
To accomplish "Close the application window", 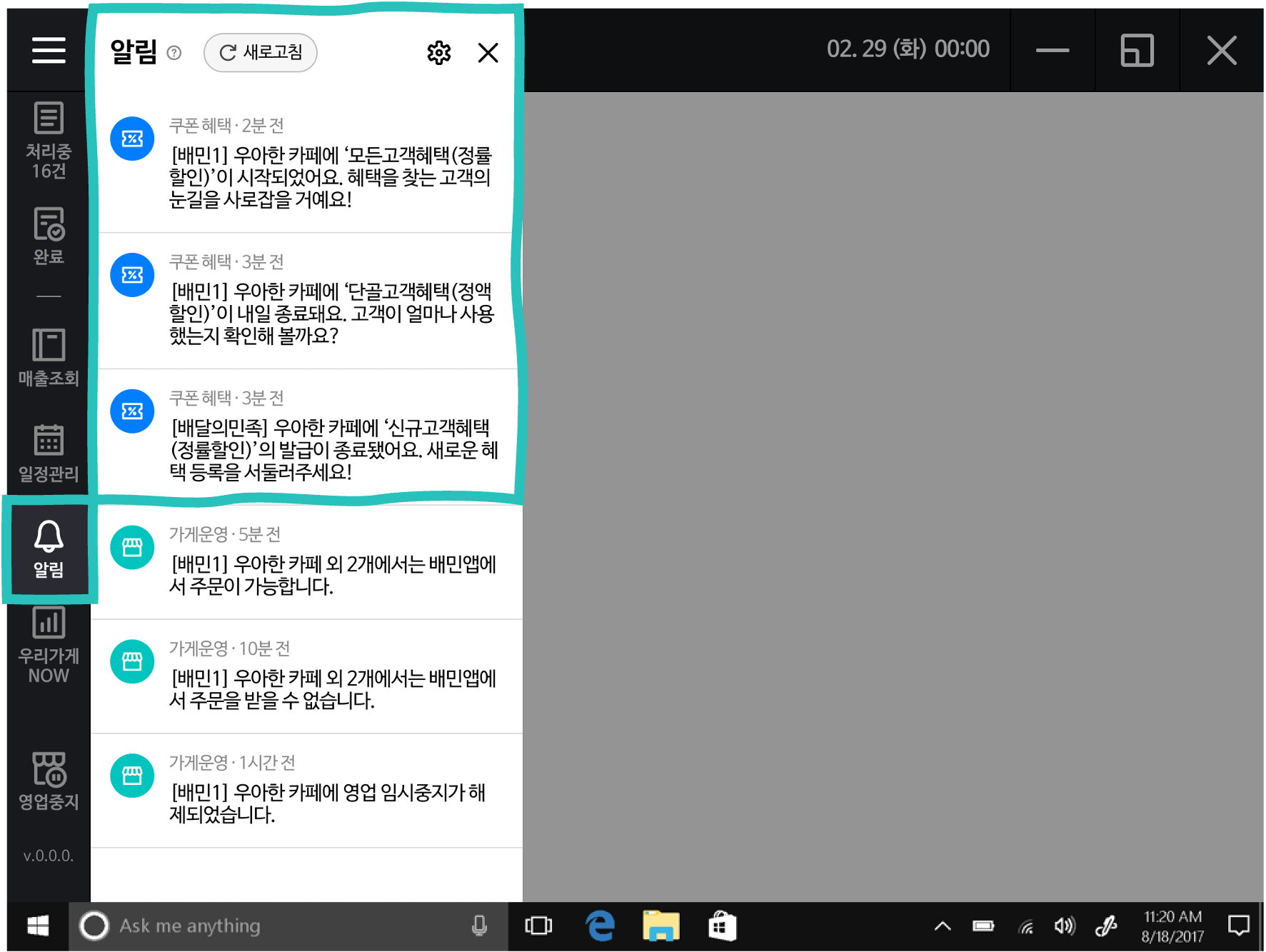I will pyautogui.click(x=1222, y=50).
